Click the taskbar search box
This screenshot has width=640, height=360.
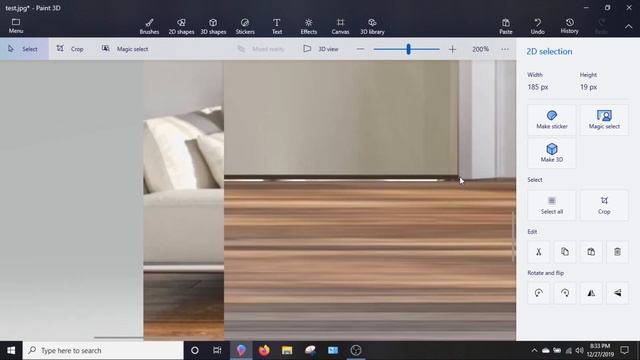coord(103,350)
